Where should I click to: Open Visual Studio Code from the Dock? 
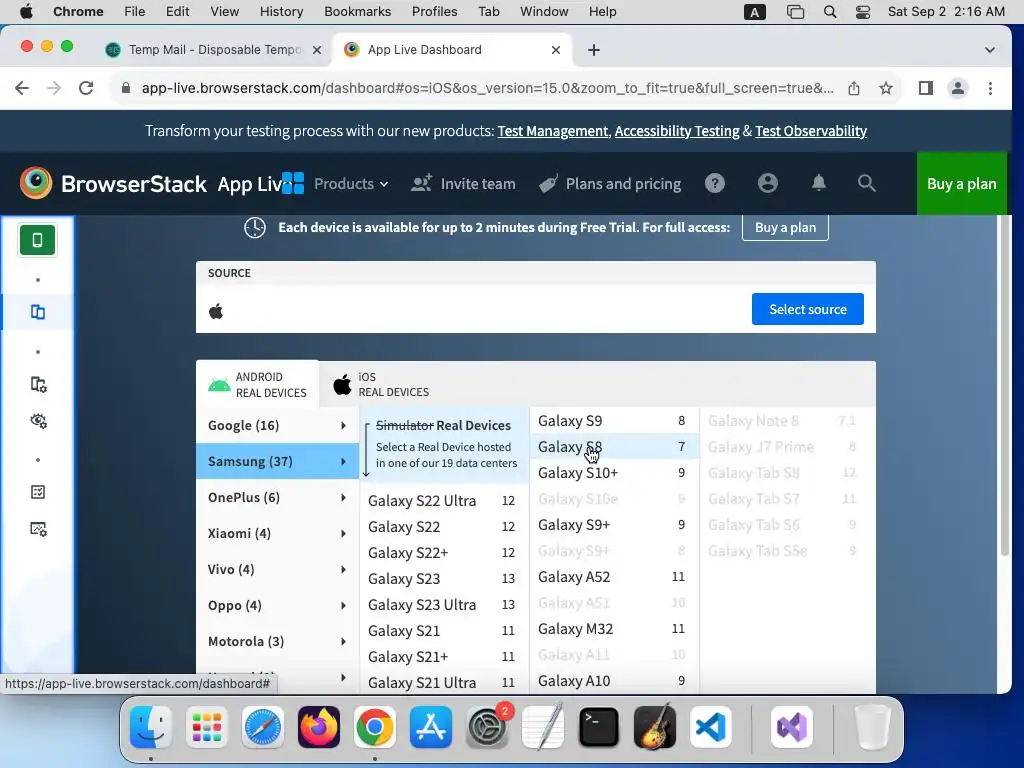pyautogui.click(x=711, y=727)
